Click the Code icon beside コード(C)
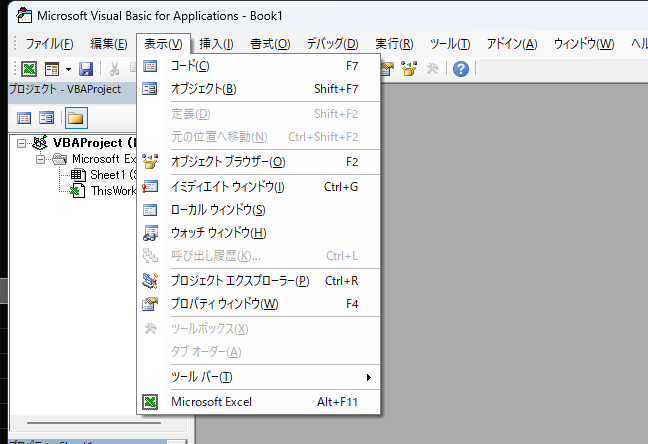 click(150, 66)
